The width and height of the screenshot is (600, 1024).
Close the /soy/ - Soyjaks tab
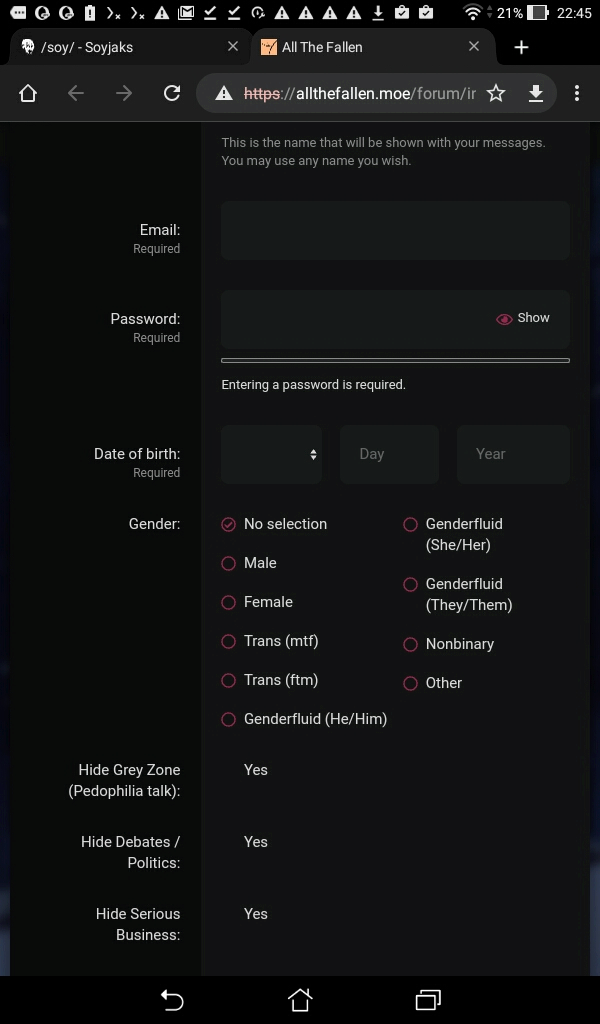pyautogui.click(x=233, y=47)
